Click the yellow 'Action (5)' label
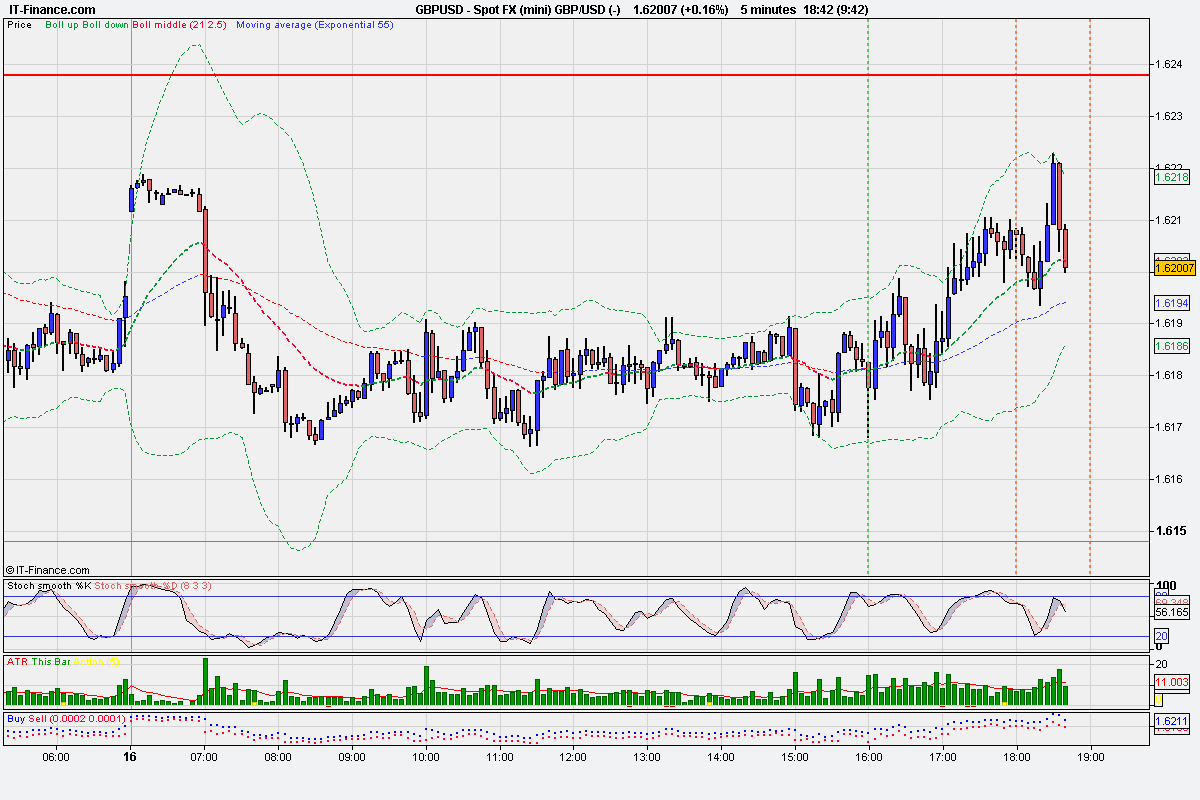This screenshot has height=800, width=1200. [x=97, y=661]
